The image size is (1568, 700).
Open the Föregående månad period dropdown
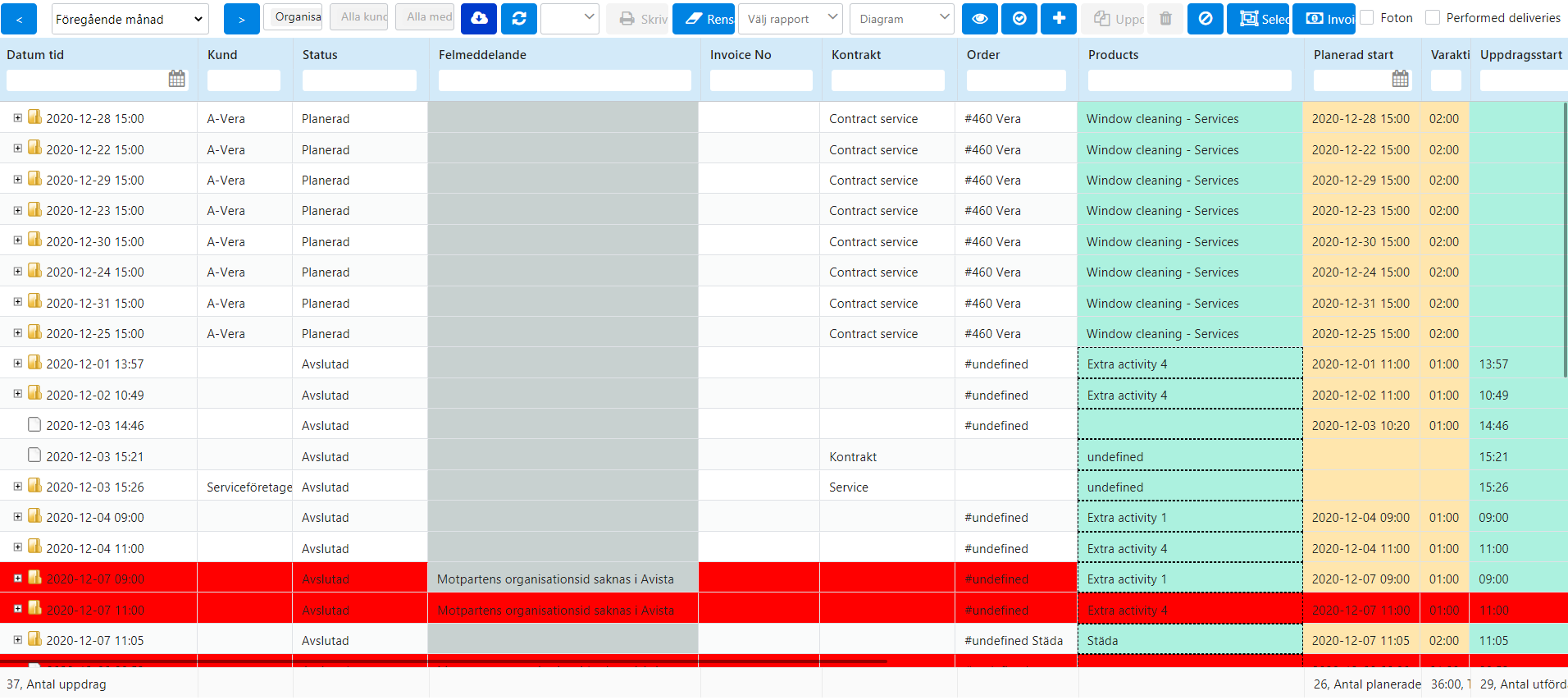(130, 18)
